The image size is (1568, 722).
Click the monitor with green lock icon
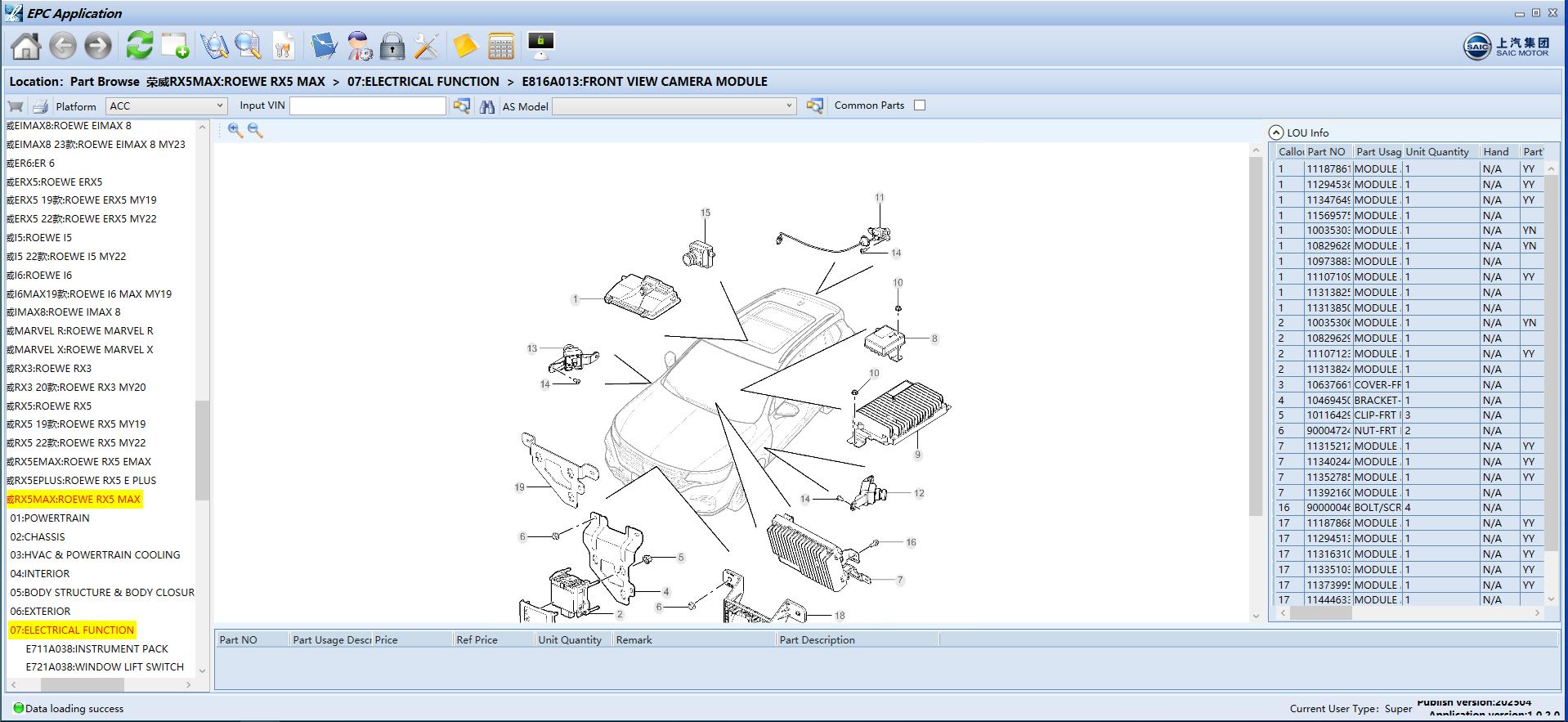point(541,46)
